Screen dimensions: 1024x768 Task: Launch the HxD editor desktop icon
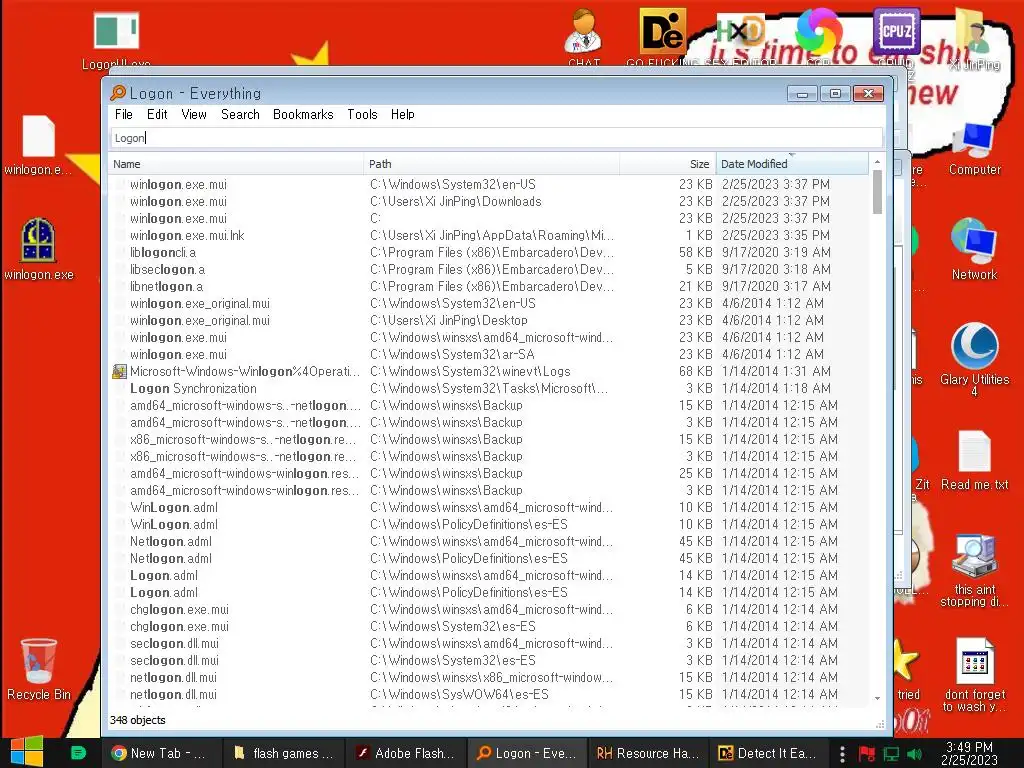click(x=740, y=33)
